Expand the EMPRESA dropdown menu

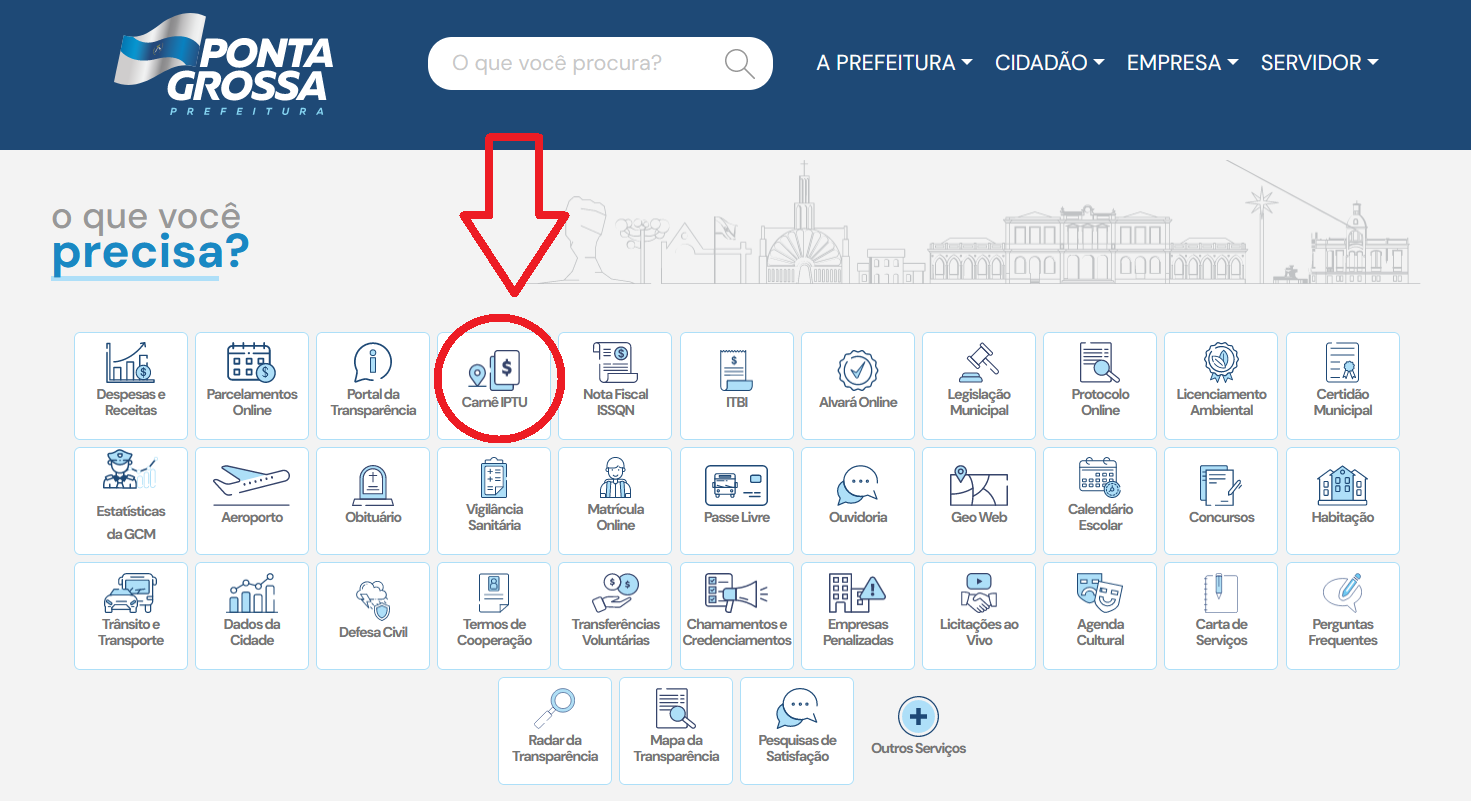pyautogui.click(x=1183, y=62)
